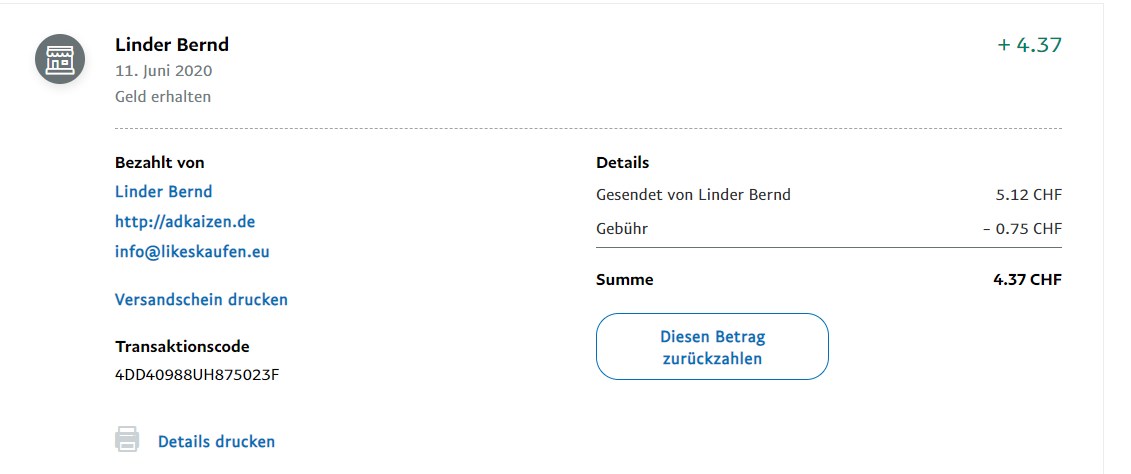Click the printer icon
The width and height of the screenshot is (1131, 474).
(x=127, y=440)
